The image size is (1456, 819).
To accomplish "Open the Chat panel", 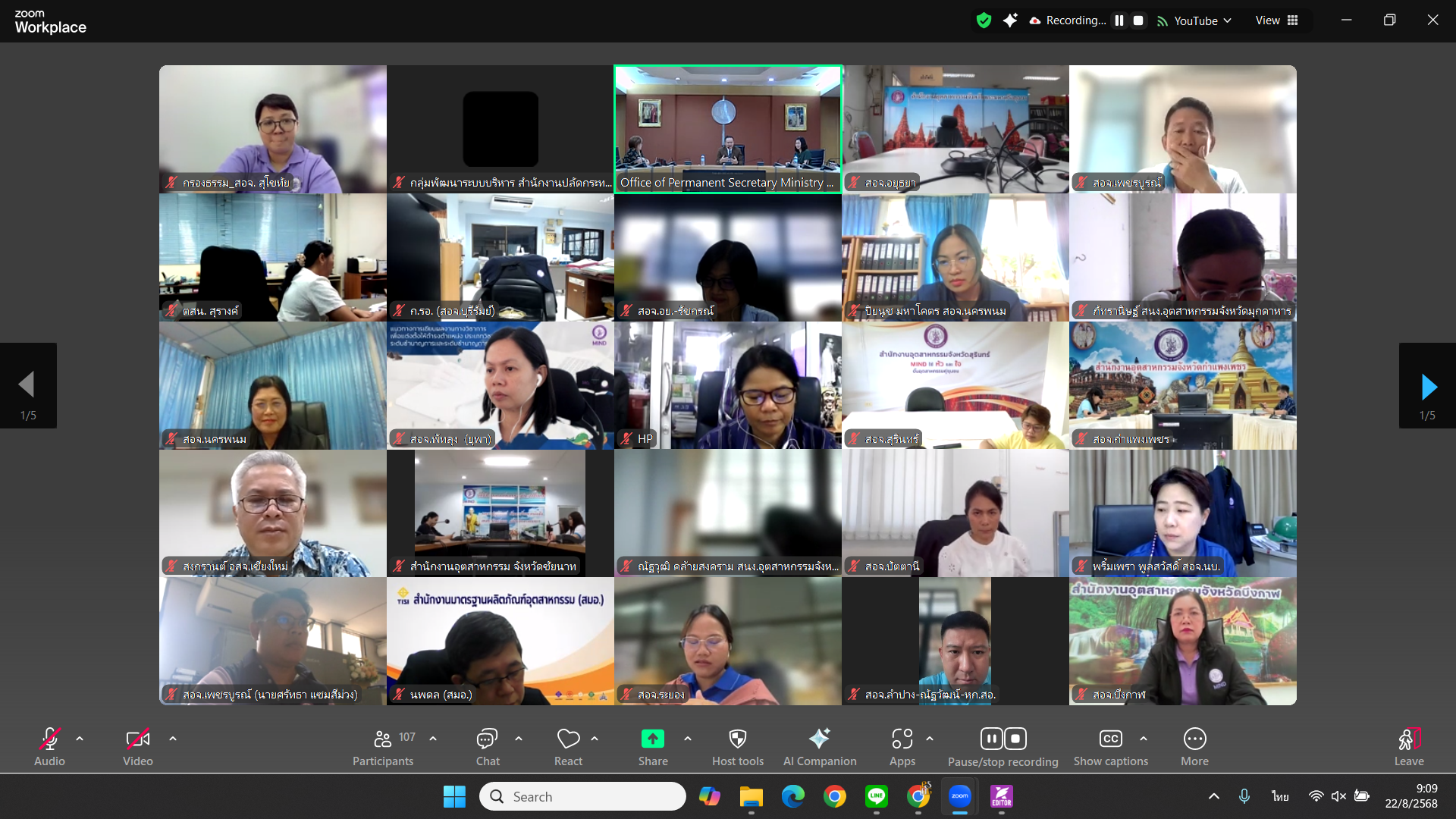I will 487,739.
